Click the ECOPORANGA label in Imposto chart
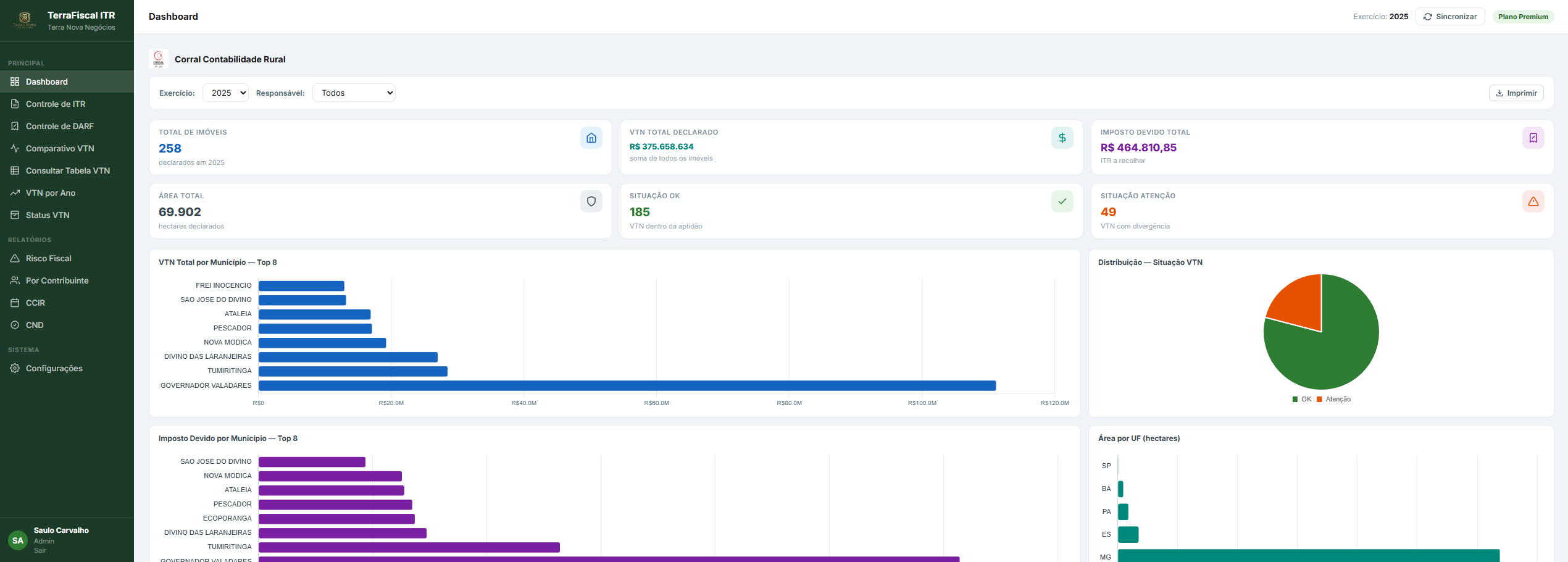The width and height of the screenshot is (1568, 562). 227,518
